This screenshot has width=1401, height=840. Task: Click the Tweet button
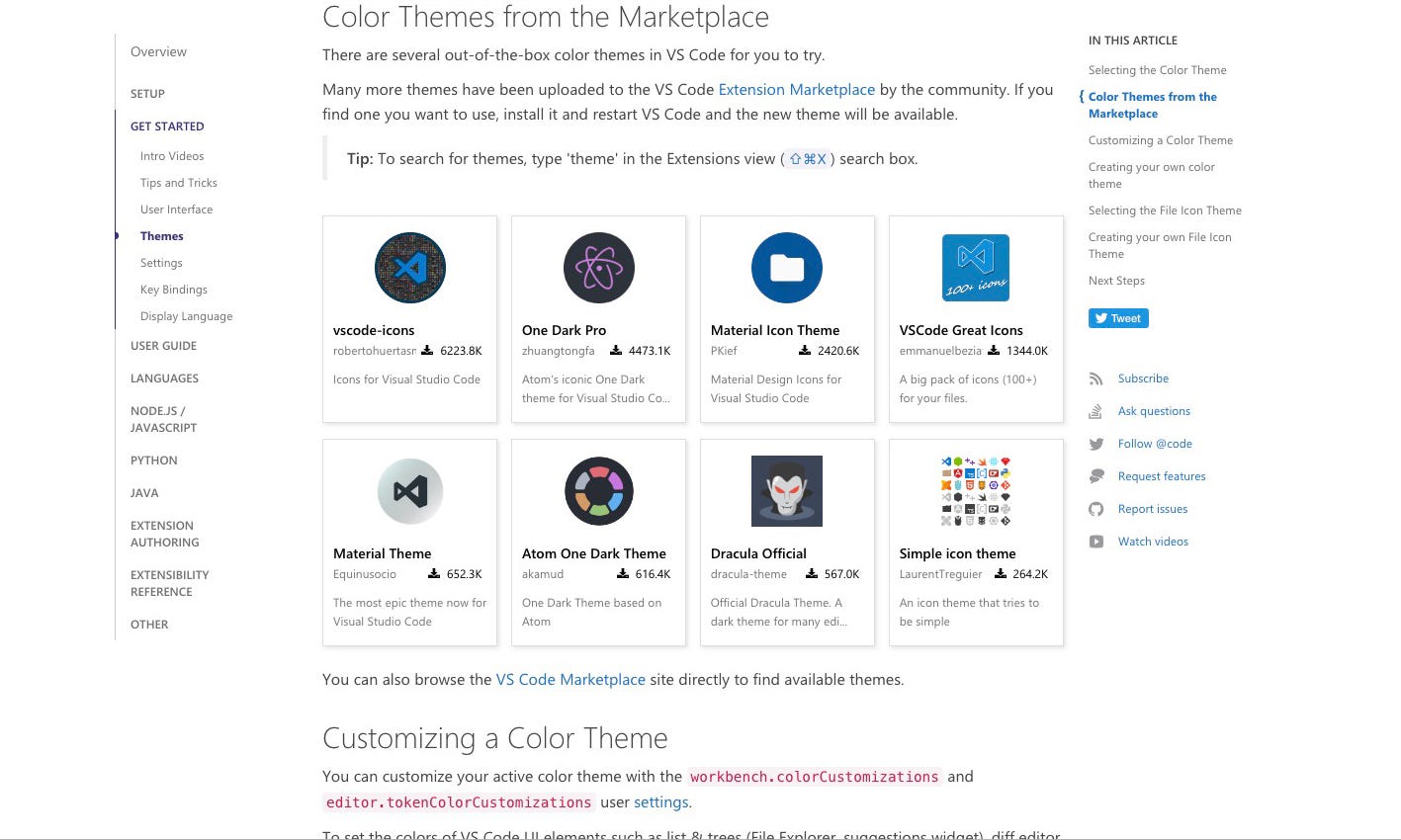tap(1118, 318)
